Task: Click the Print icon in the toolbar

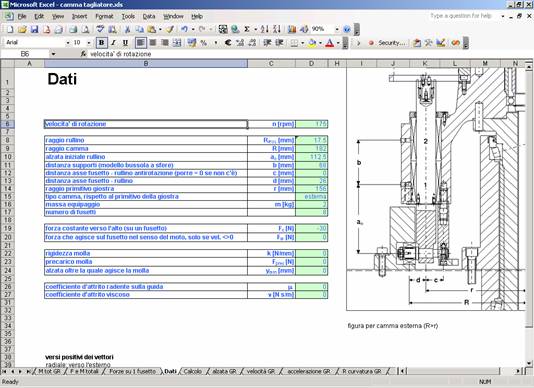Action: pos(73,30)
